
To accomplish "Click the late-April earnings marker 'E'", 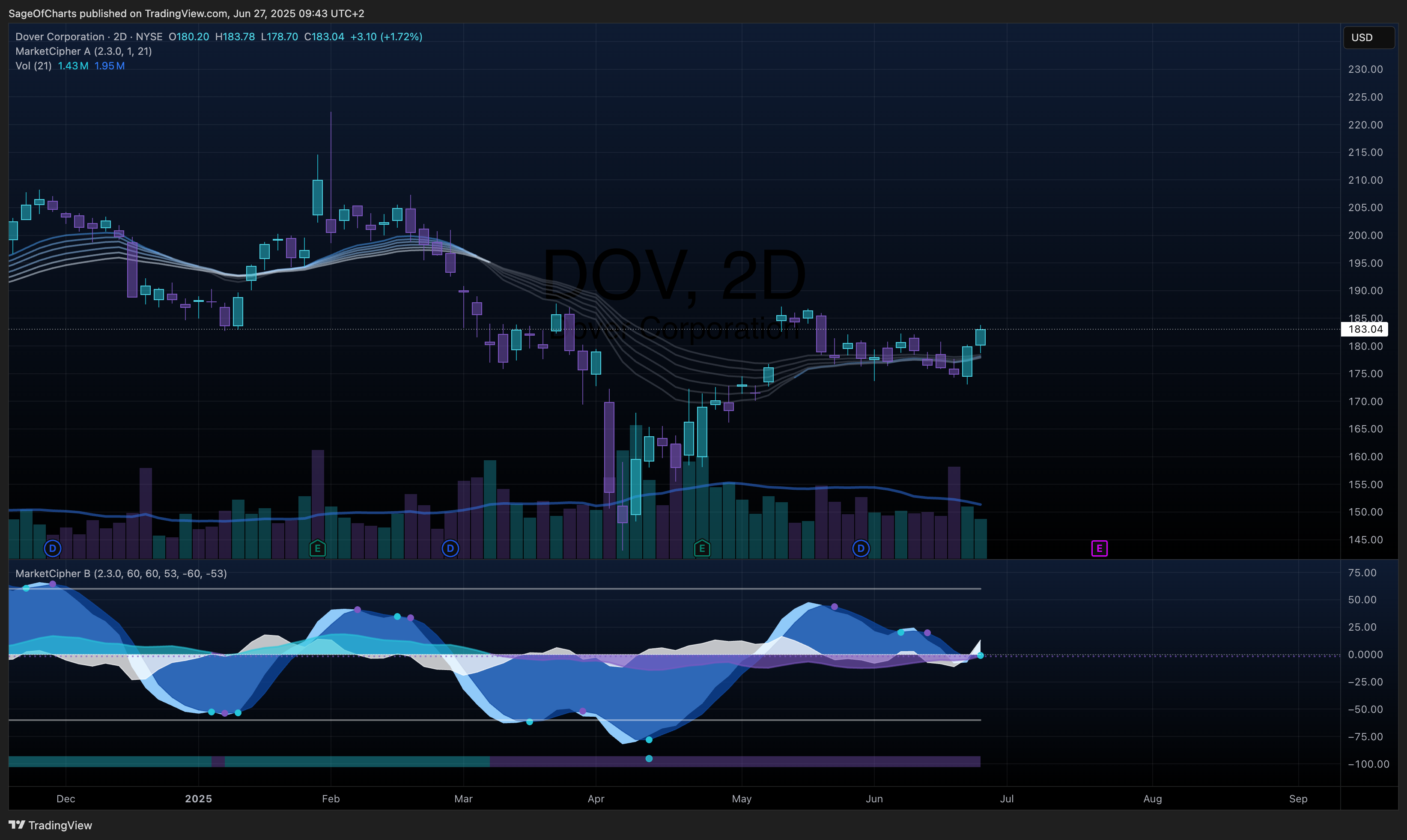I will [x=702, y=548].
